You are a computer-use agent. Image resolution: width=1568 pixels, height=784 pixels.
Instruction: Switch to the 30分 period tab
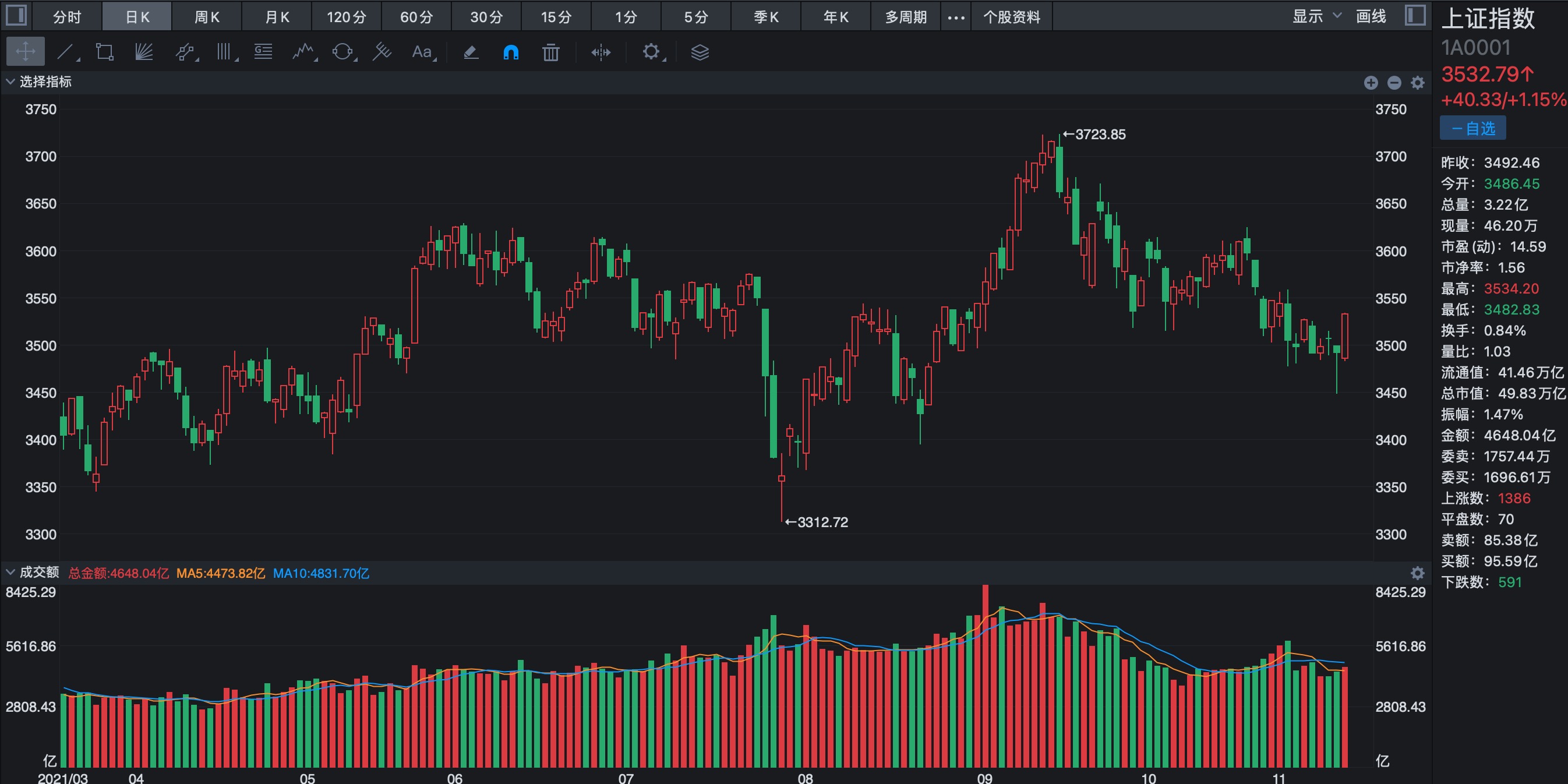coord(486,16)
